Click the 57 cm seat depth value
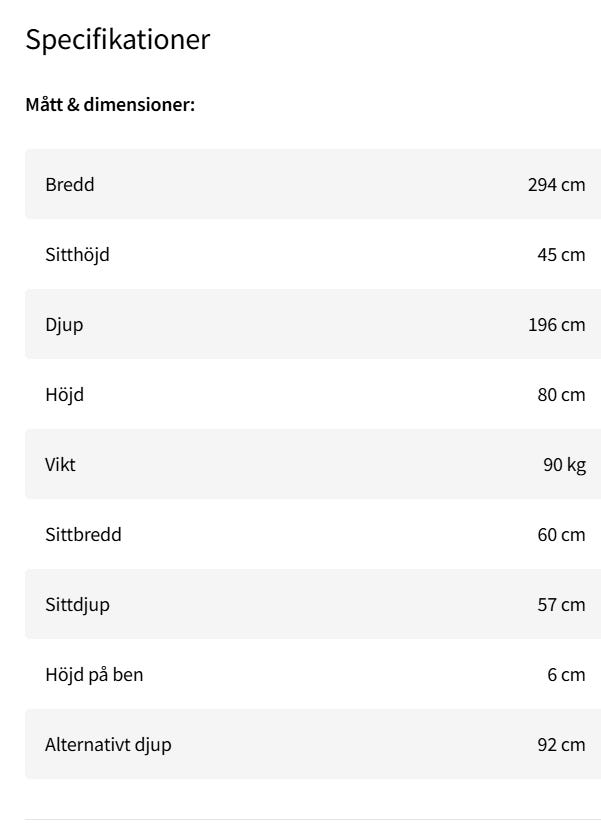Image resolution: width=601 pixels, height=831 pixels. [x=561, y=604]
